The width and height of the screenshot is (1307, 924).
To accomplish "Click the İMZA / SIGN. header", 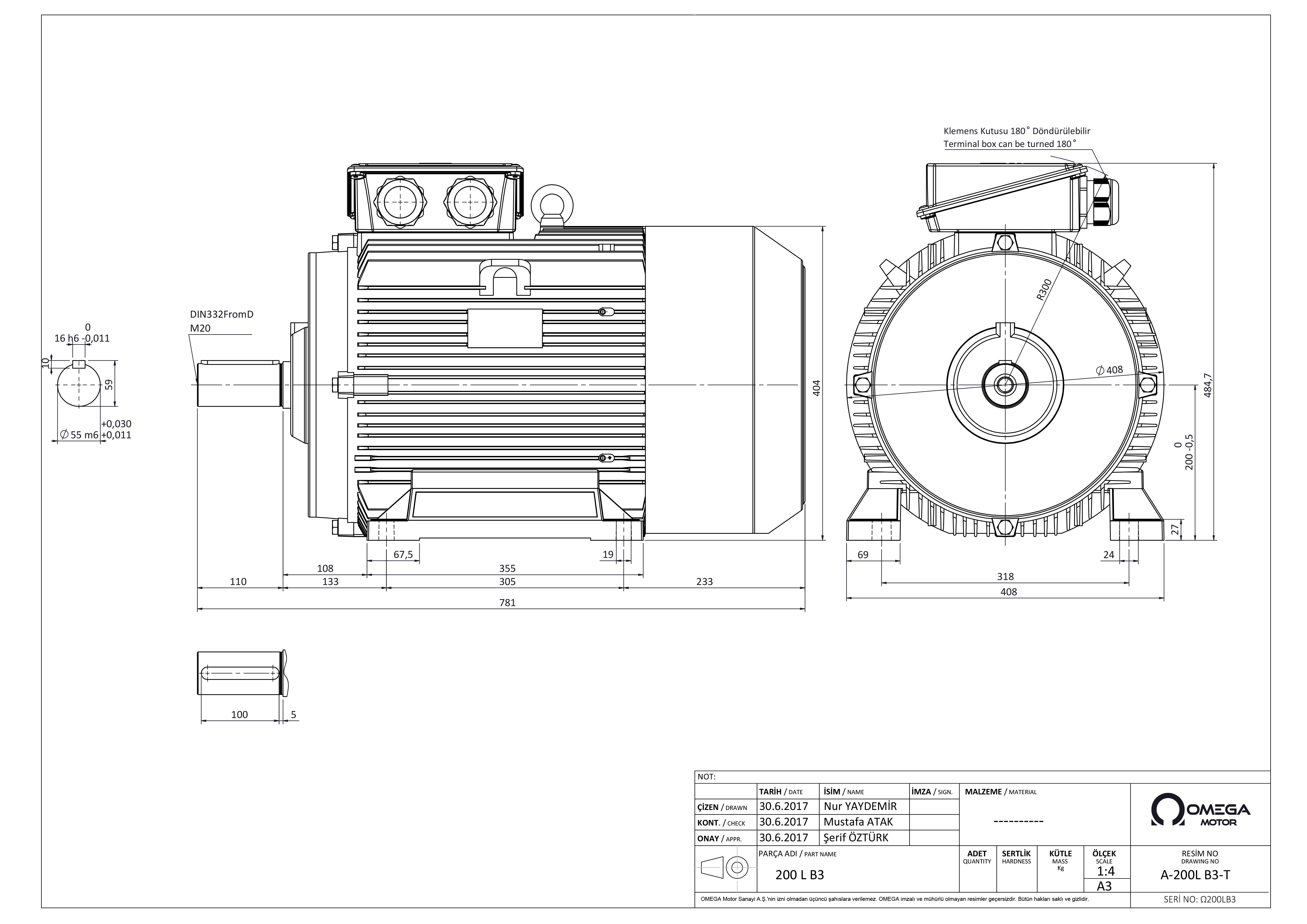I will [932, 792].
